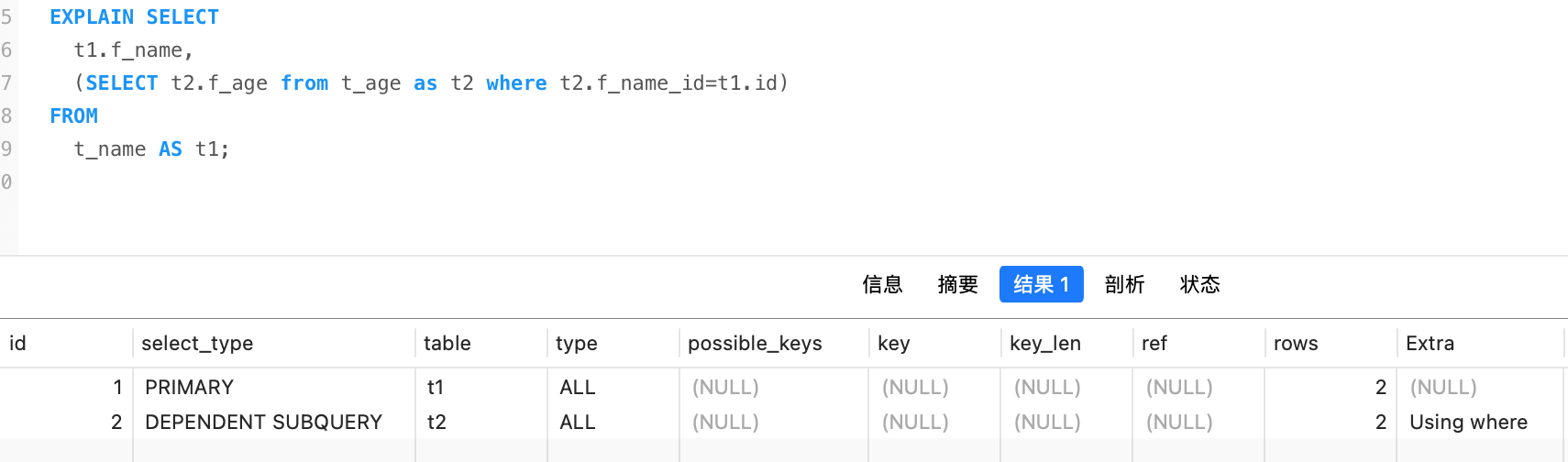
Task: Select the PRIMARY cell in results
Action: coord(190,388)
